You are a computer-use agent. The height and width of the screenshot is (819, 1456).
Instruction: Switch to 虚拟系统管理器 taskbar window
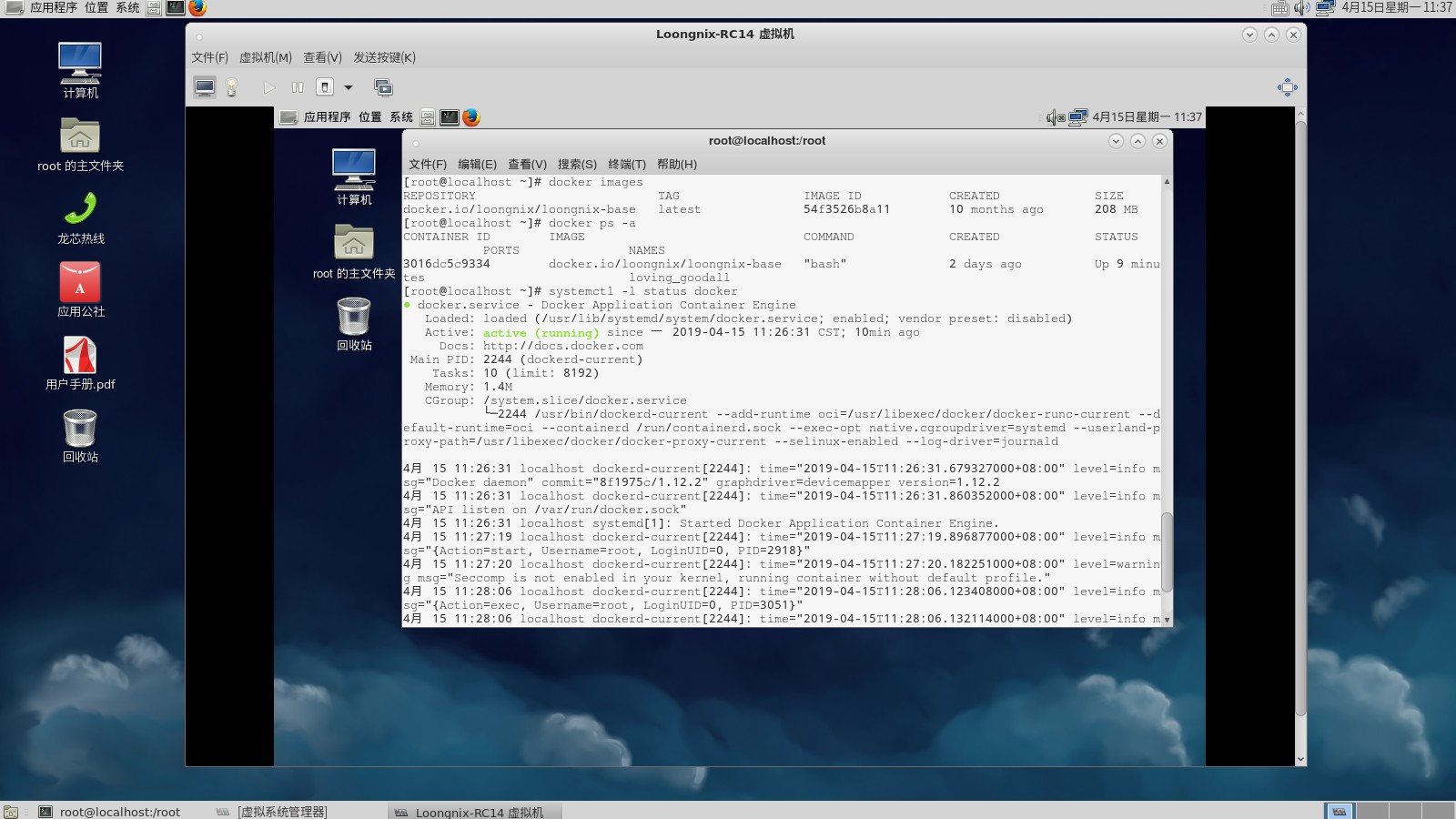pyautogui.click(x=273, y=811)
